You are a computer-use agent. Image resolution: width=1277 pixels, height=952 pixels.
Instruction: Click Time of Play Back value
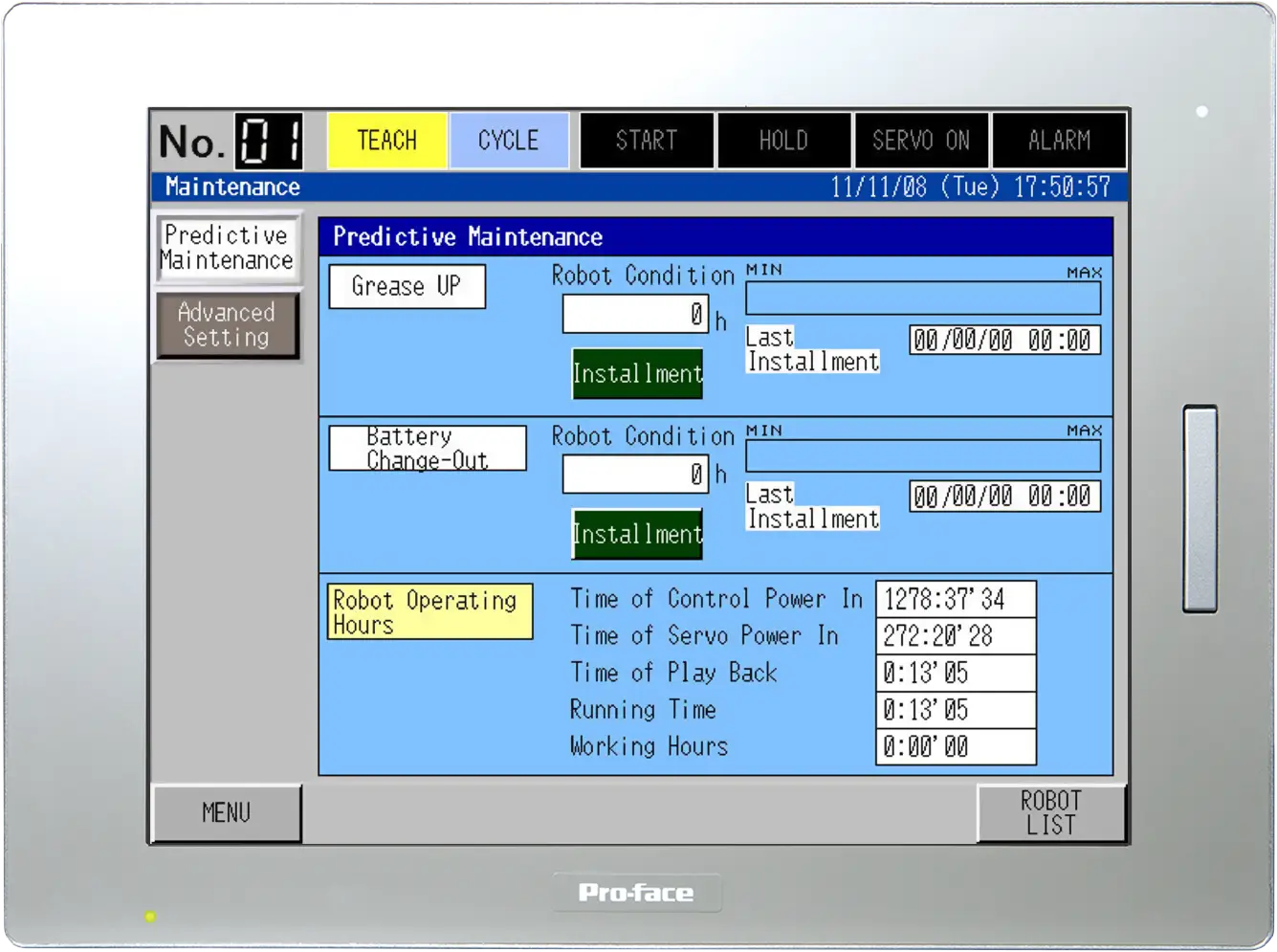click(x=956, y=673)
